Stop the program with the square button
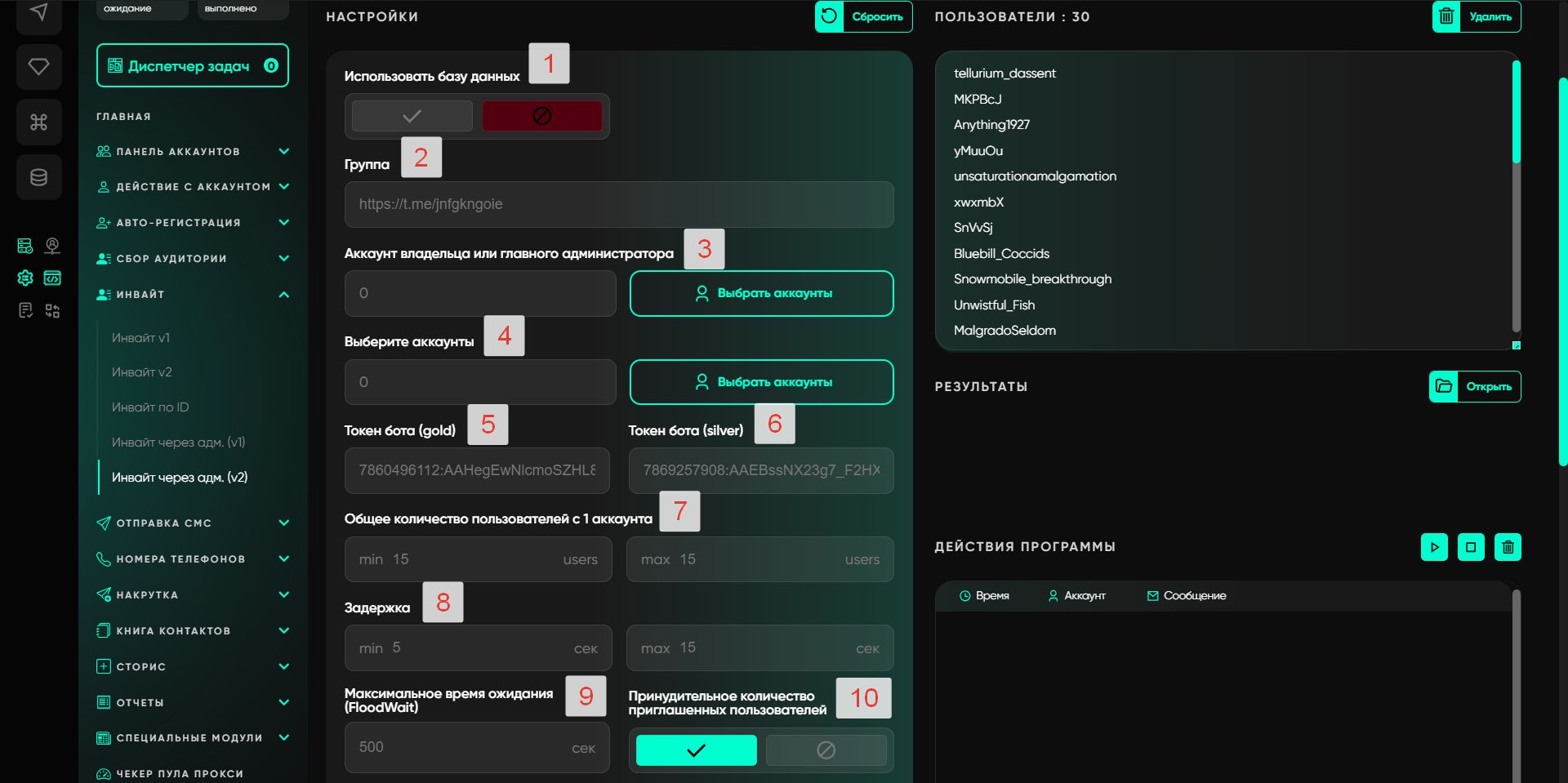 1471,547
